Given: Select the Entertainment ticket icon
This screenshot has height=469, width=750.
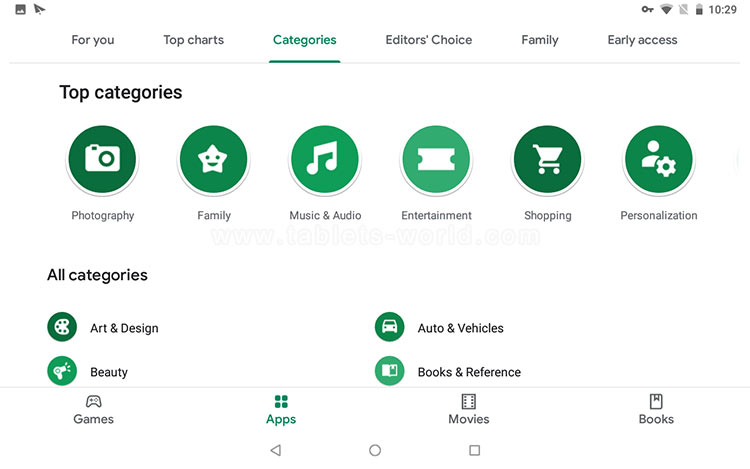Looking at the screenshot, I should pyautogui.click(x=436, y=158).
